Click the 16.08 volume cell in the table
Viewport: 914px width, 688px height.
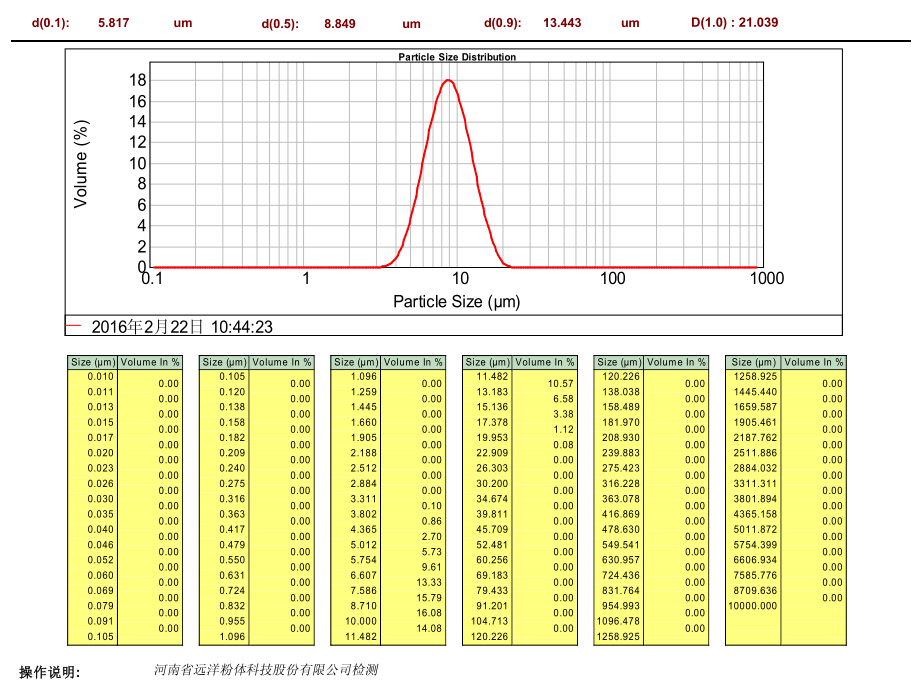tap(429, 613)
